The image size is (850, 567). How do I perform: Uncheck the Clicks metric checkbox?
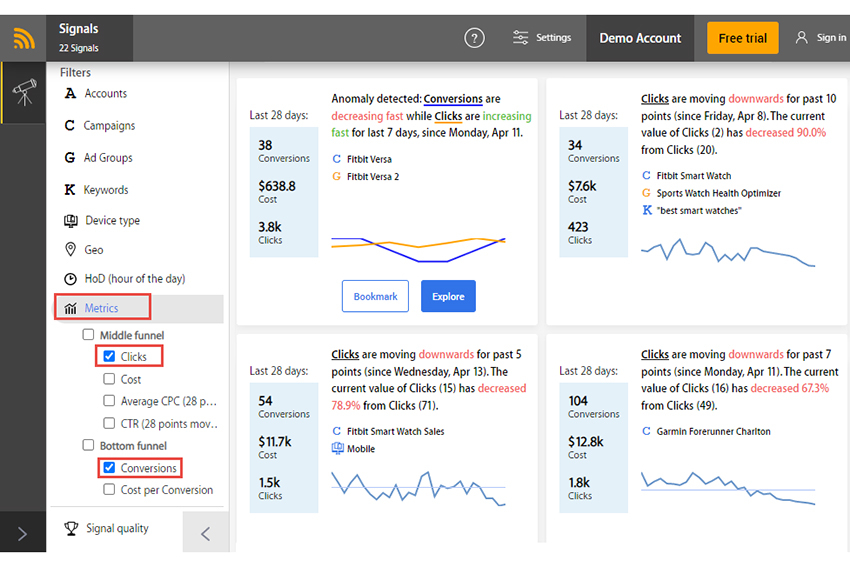click(110, 356)
